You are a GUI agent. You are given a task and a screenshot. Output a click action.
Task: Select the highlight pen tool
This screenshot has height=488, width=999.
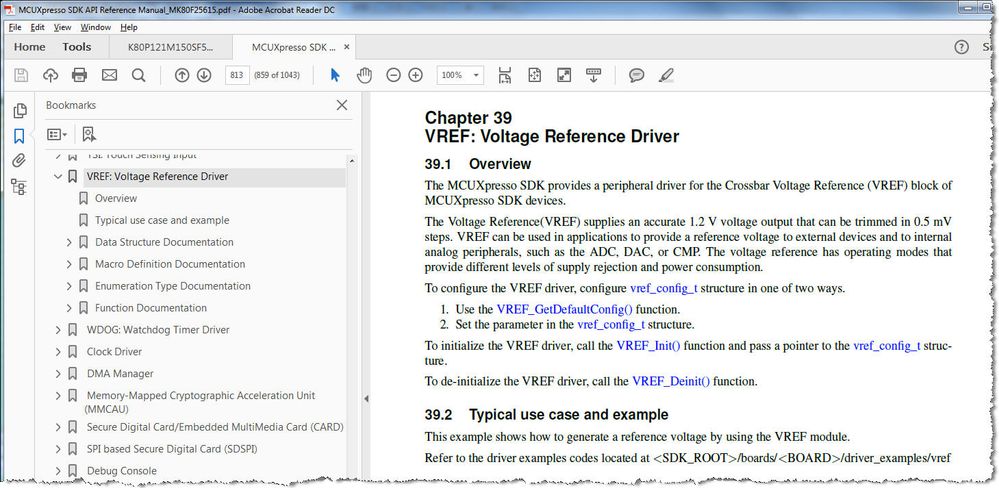666,75
